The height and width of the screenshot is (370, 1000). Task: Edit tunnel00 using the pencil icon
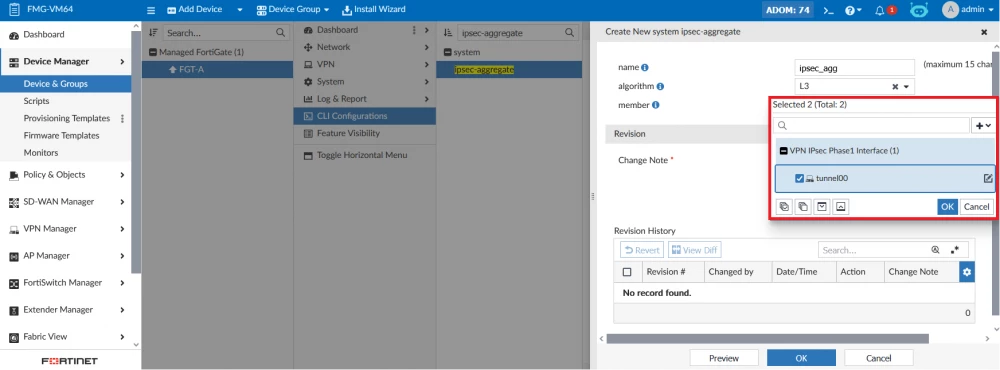pyautogui.click(x=988, y=179)
